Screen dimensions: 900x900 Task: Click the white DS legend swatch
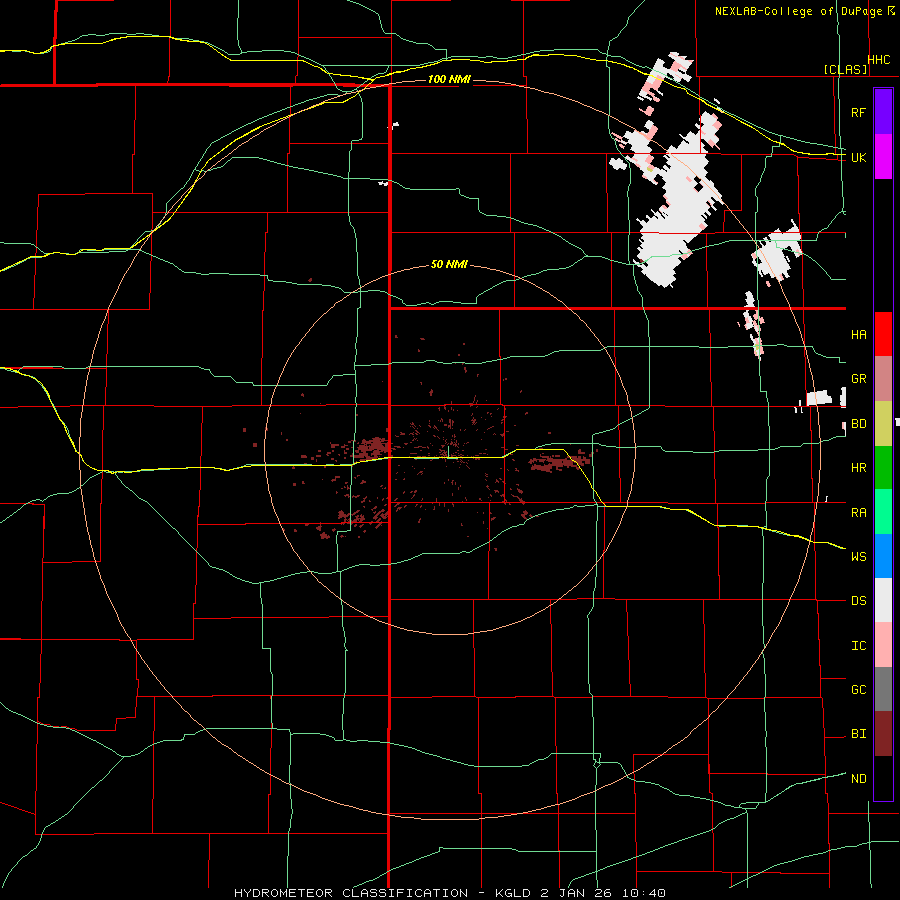click(883, 600)
